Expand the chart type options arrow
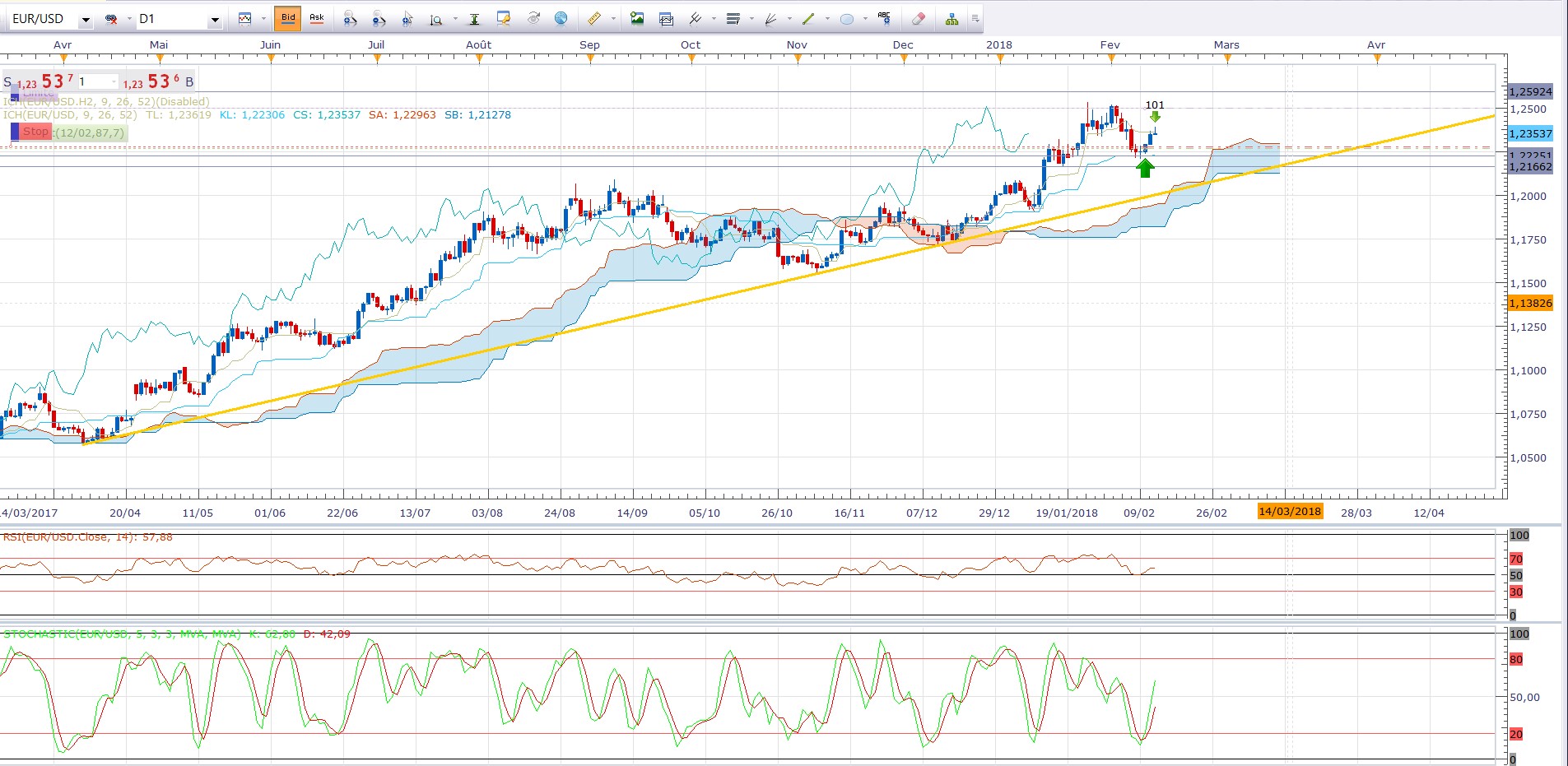Viewport: 1568px width, 766px height. pyautogui.click(x=263, y=19)
